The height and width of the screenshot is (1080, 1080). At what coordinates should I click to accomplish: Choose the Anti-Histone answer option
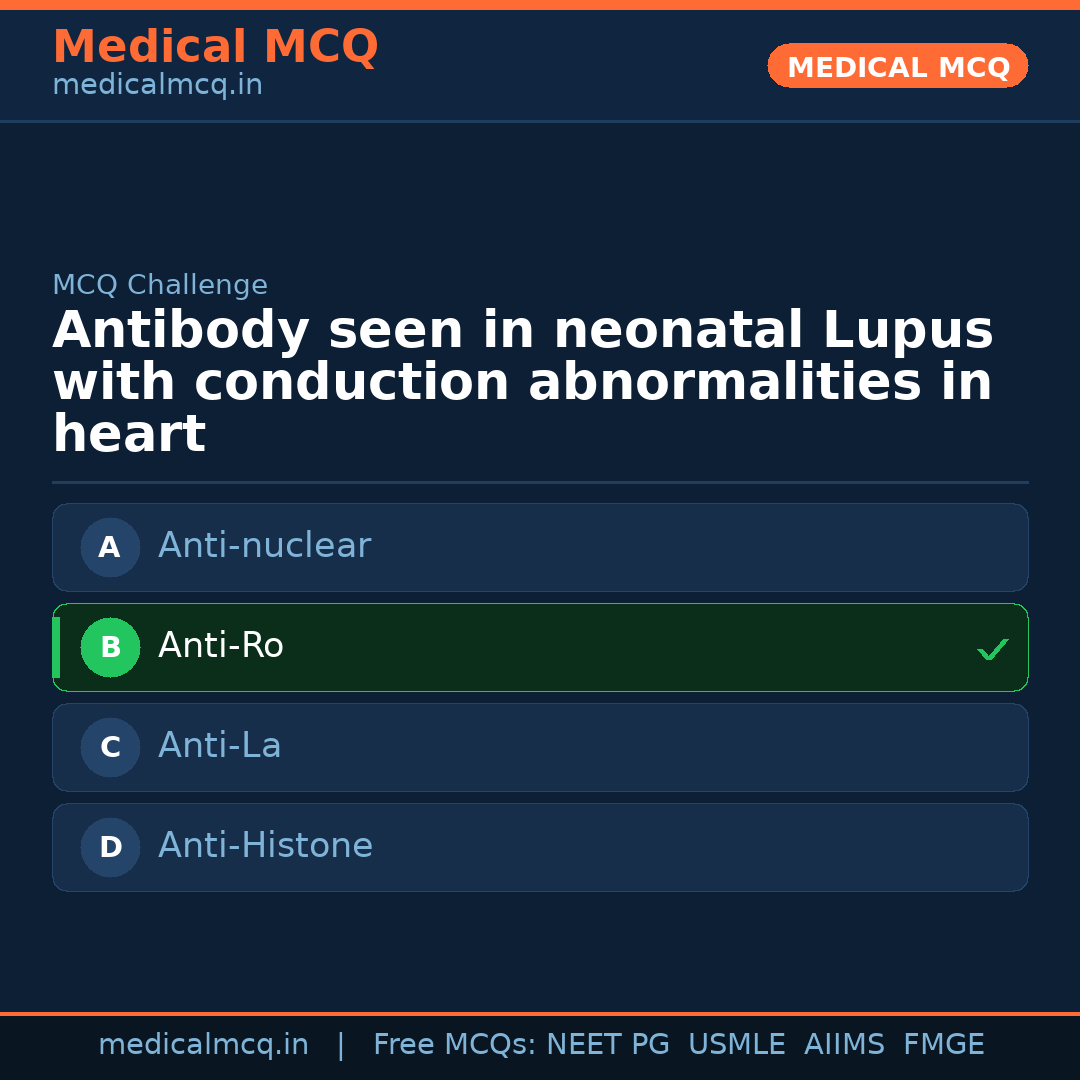540,847
